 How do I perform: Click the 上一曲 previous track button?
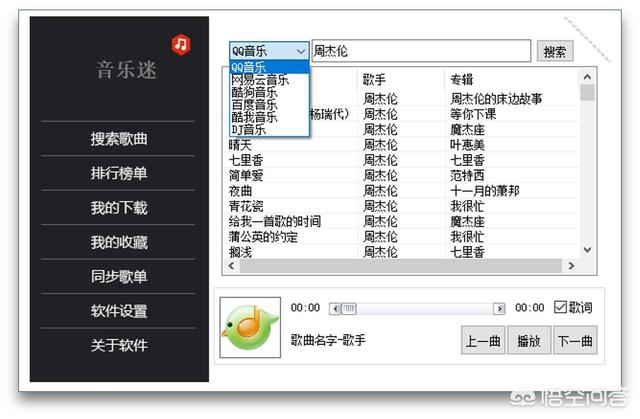tap(483, 340)
